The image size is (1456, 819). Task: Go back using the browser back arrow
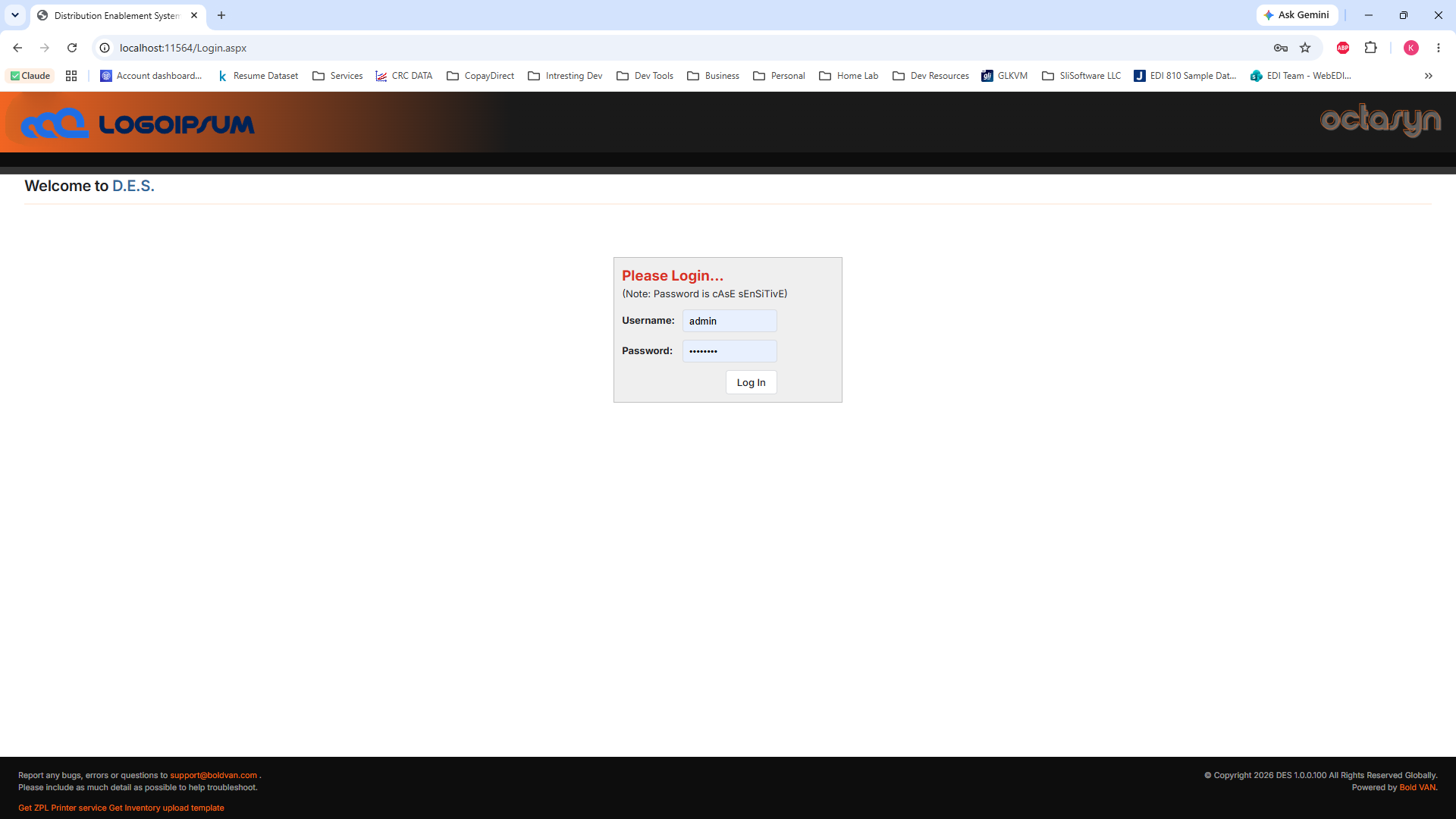17,48
